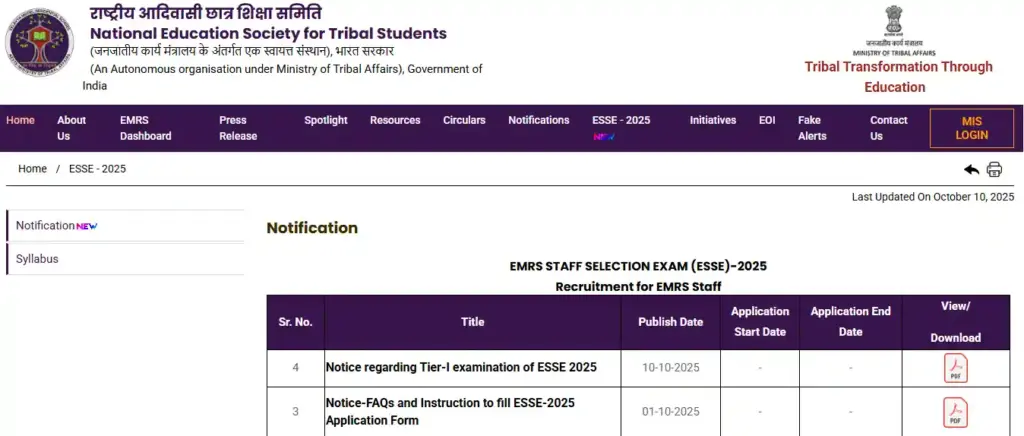Expand the Resources menu
Image resolution: width=1024 pixels, height=436 pixels.
pyautogui.click(x=395, y=120)
